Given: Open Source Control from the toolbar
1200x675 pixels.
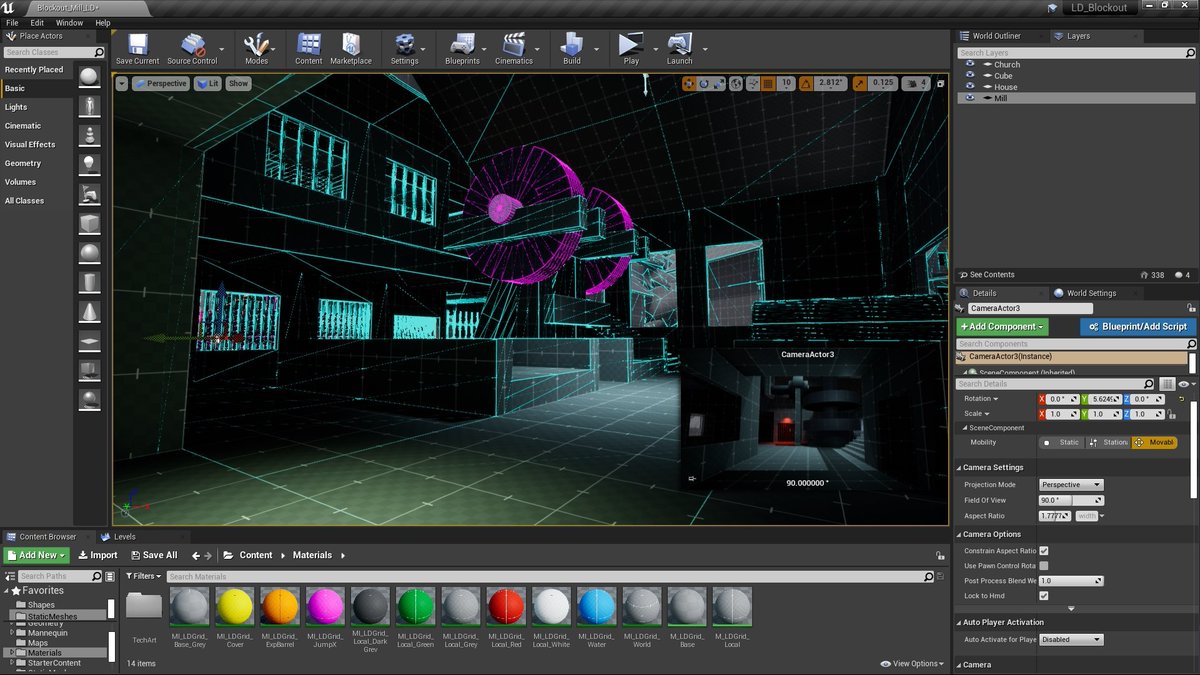Looking at the screenshot, I should coord(192,48).
